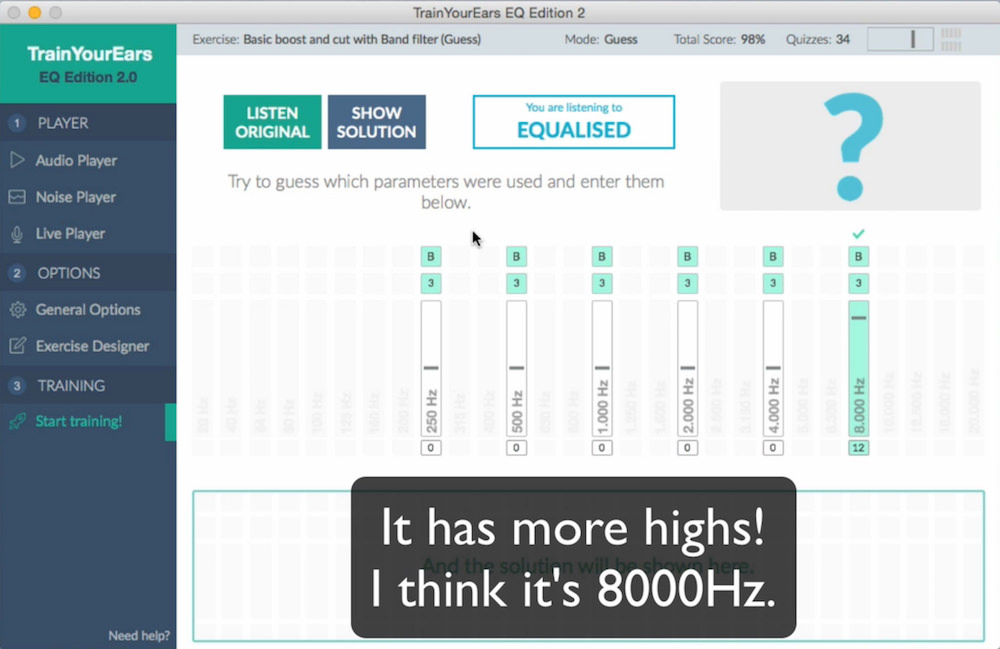Click the TRAINING section header
Image resolution: width=1000 pixels, height=649 pixels.
click(x=88, y=385)
